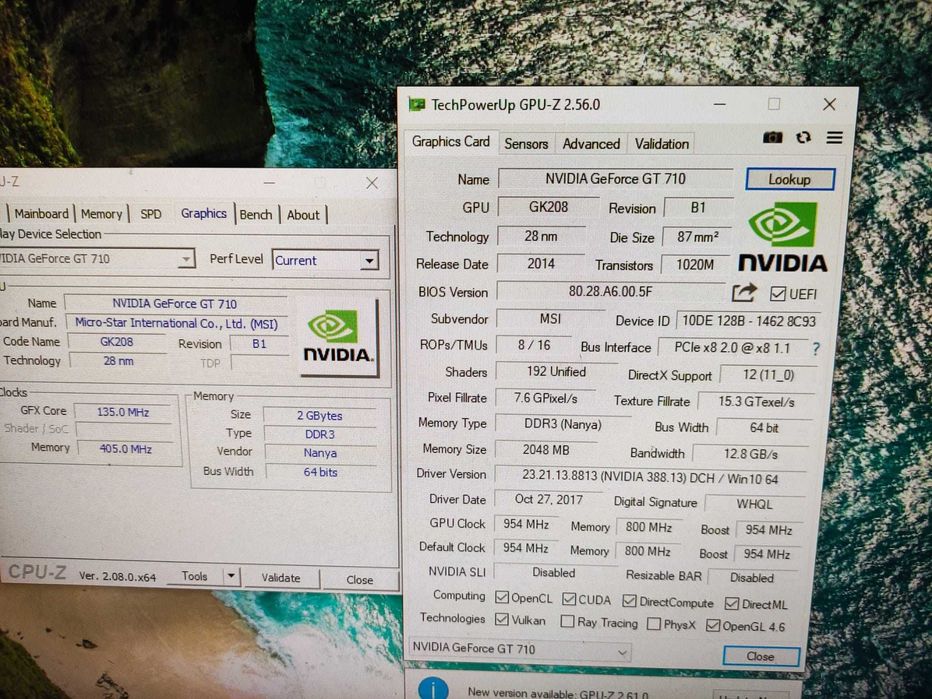Image resolution: width=932 pixels, height=699 pixels.
Task: Open the CPU-Z SPD tab
Action: [x=150, y=214]
